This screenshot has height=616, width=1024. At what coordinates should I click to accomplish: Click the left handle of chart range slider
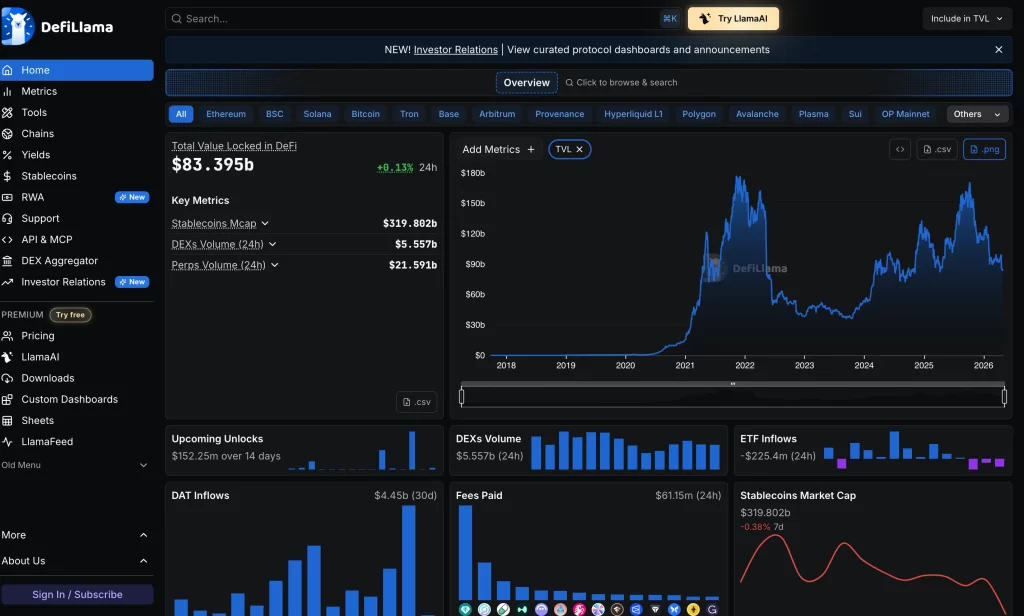click(462, 397)
